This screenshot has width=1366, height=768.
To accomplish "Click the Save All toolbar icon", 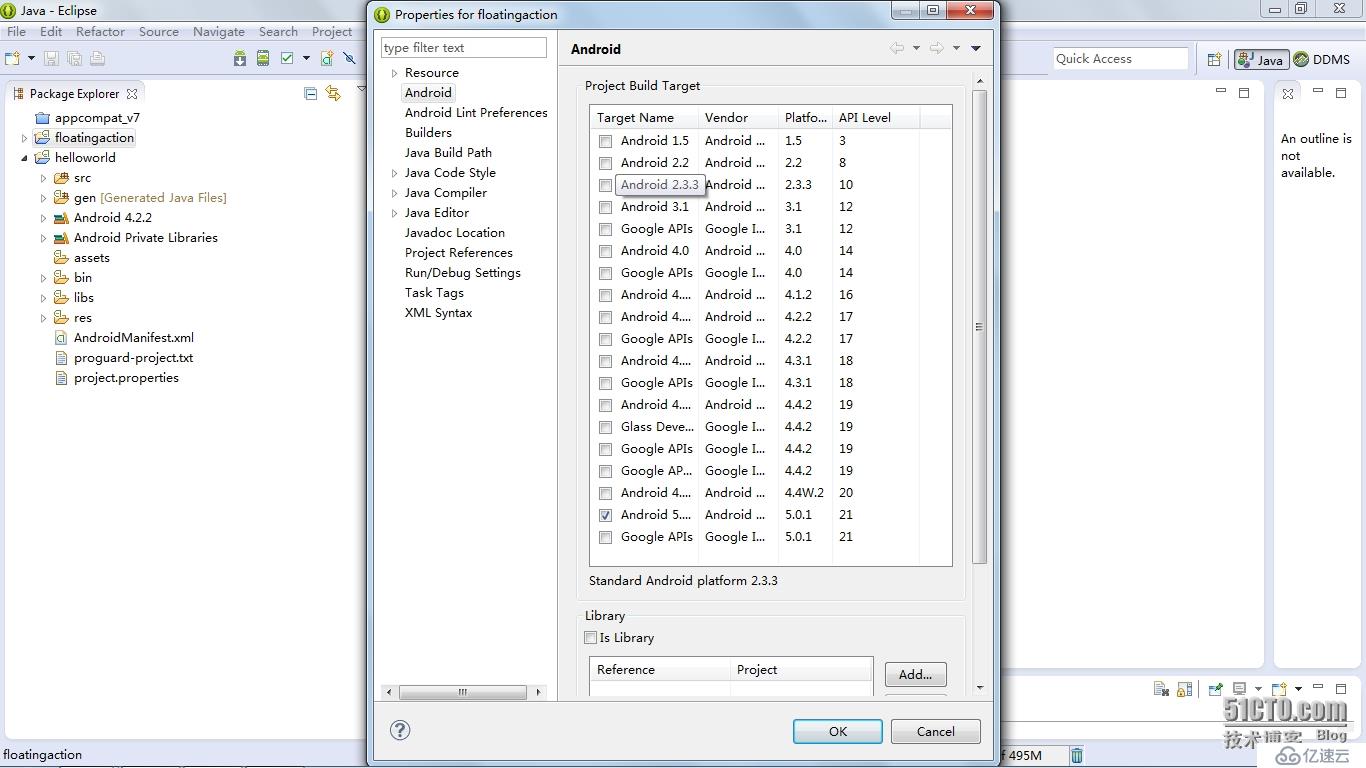I will click(74, 59).
